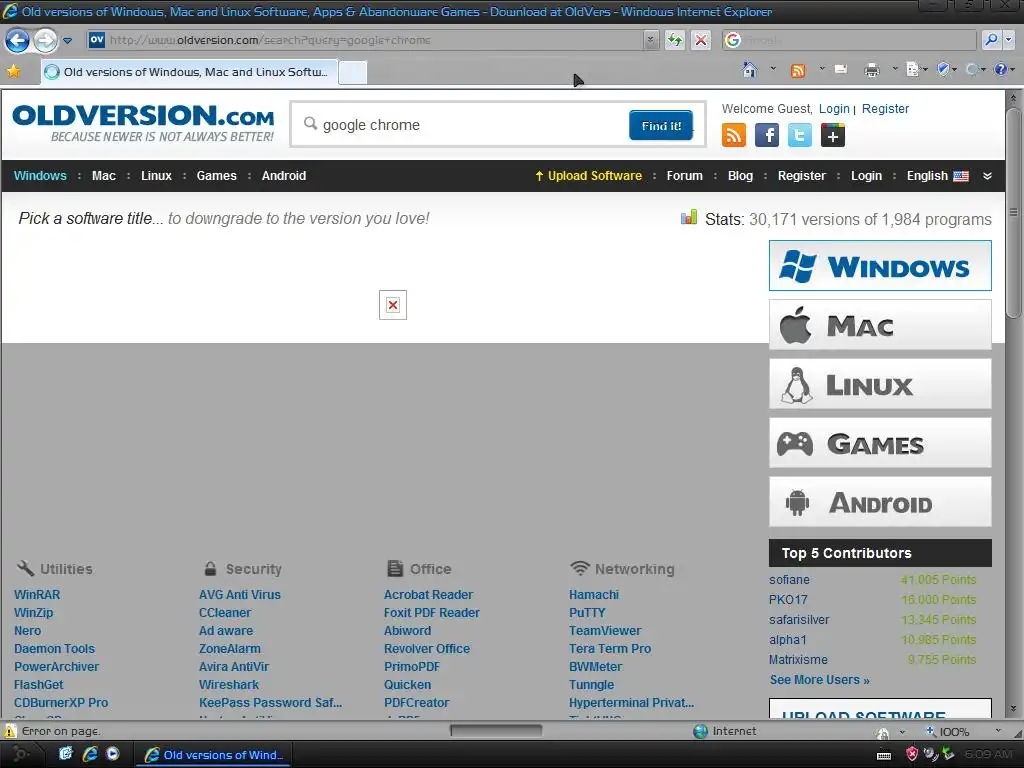Open the Blog link in navigation bar

click(740, 176)
